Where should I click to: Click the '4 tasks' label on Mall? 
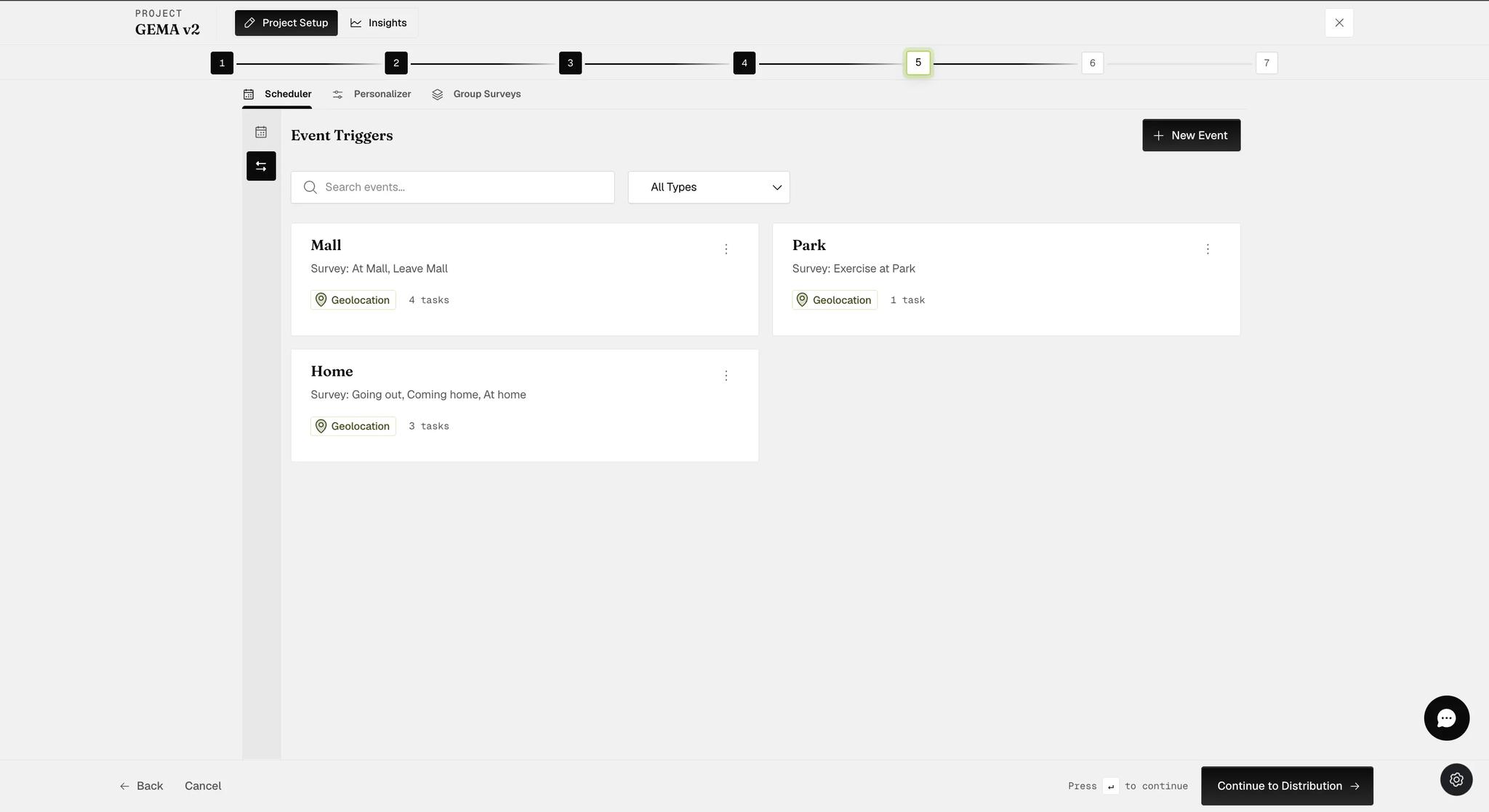pyautogui.click(x=429, y=300)
